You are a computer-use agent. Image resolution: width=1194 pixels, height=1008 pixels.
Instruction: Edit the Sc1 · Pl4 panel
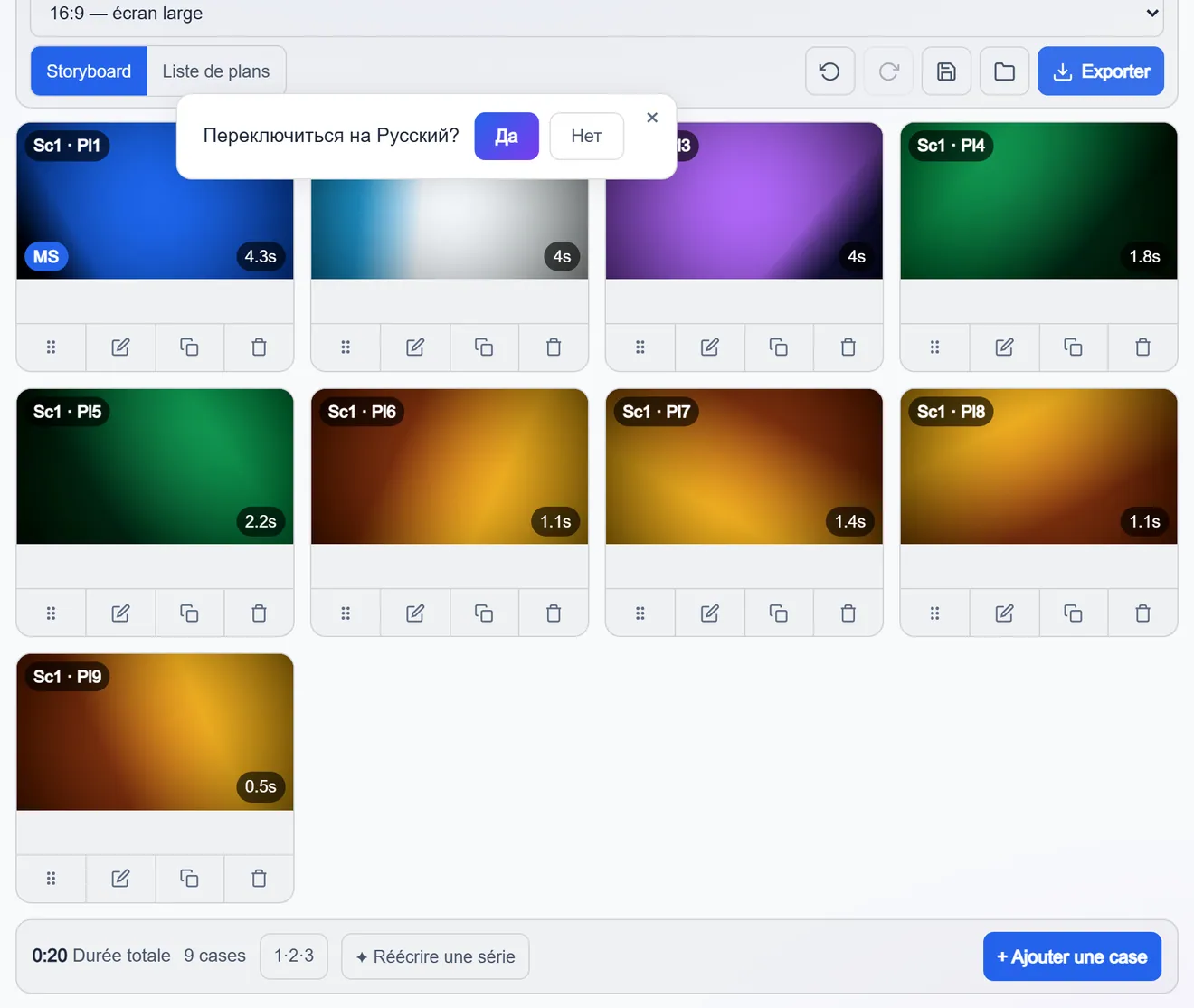[x=1004, y=347]
